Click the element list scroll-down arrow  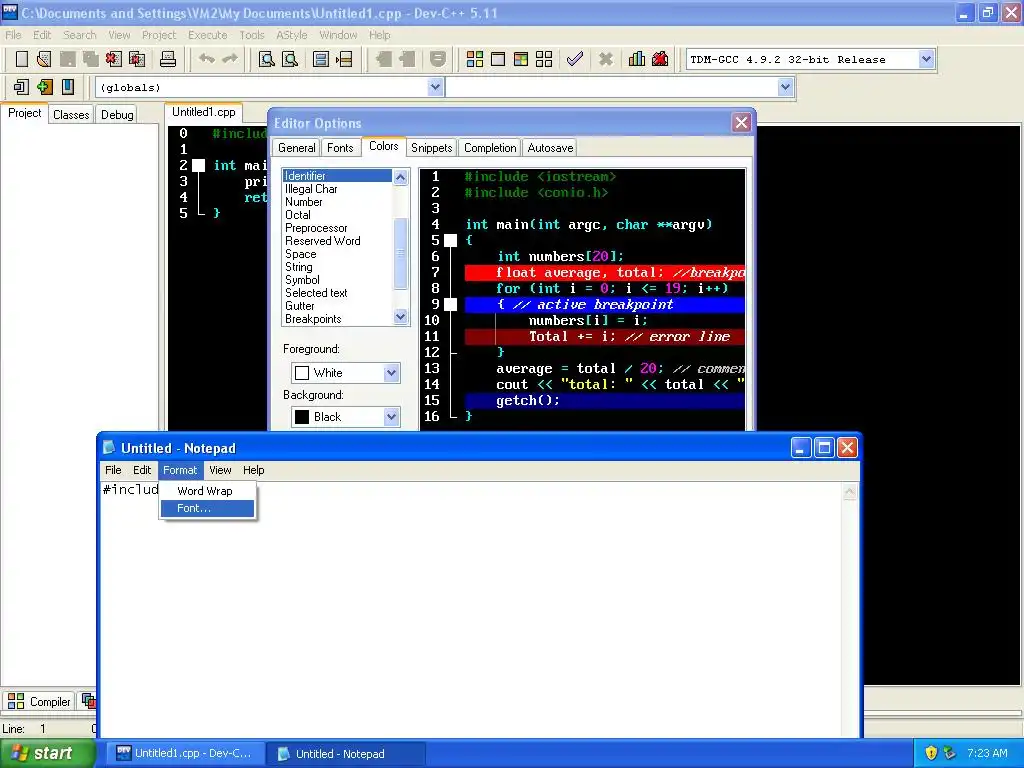point(400,317)
